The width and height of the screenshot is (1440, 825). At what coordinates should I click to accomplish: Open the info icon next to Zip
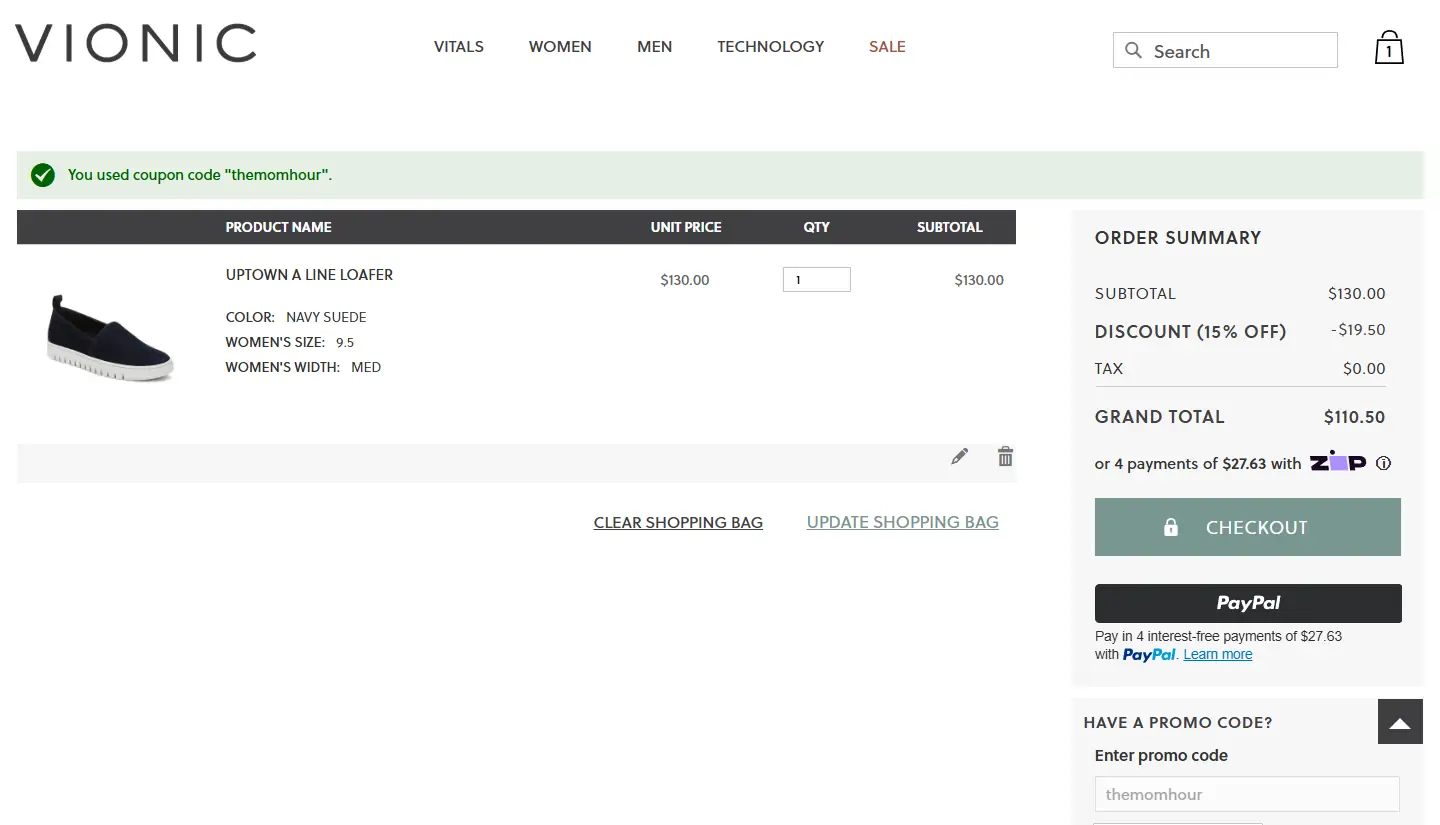1383,463
